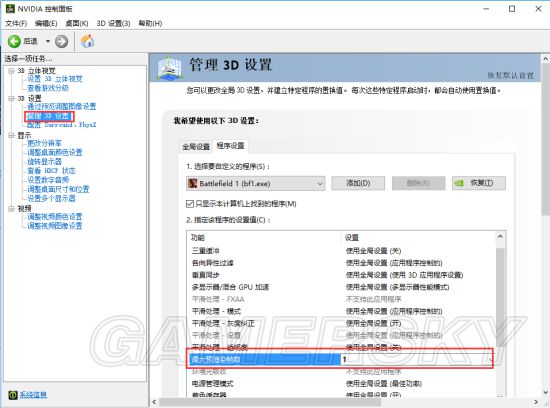
Task: Toggle 只显示本计算机上找到的程序(M) checkbox
Action: pyautogui.click(x=190, y=203)
